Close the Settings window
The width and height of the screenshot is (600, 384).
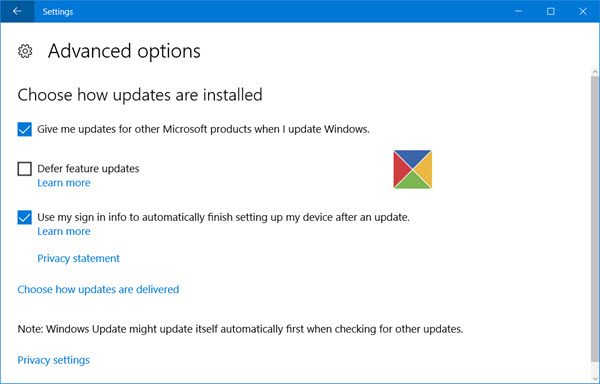(583, 11)
